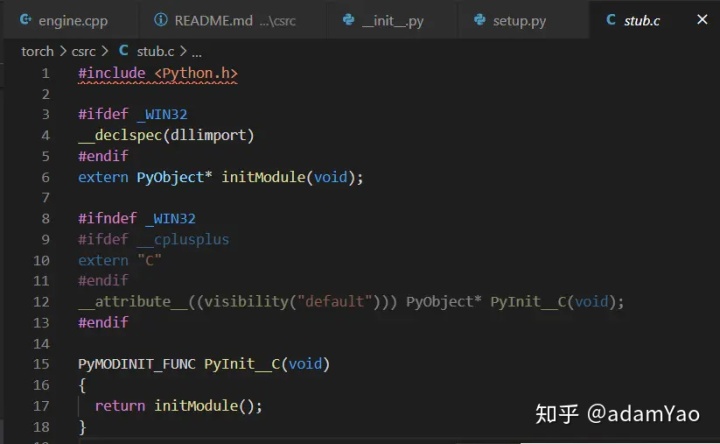720x444 pixels.
Task: Click the C icon on the stub.c tab
Action: tap(611, 20)
